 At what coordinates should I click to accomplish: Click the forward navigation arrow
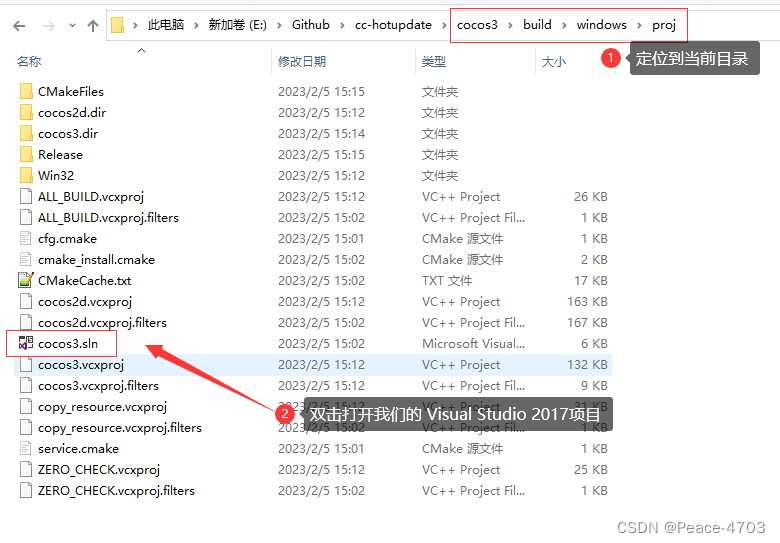click(48, 25)
